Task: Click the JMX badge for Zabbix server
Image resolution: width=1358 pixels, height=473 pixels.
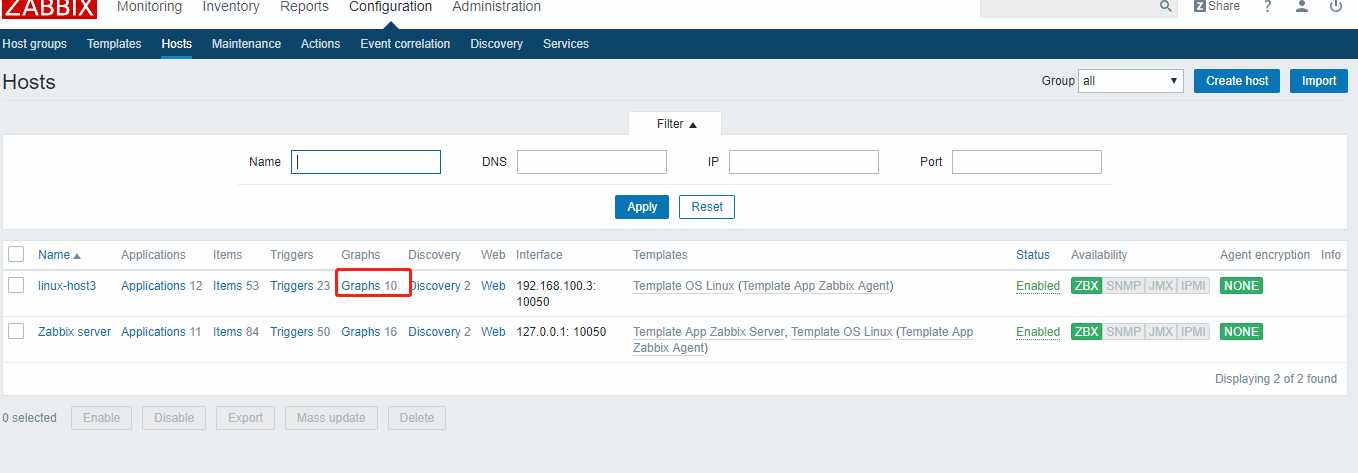Action: pos(1160,332)
